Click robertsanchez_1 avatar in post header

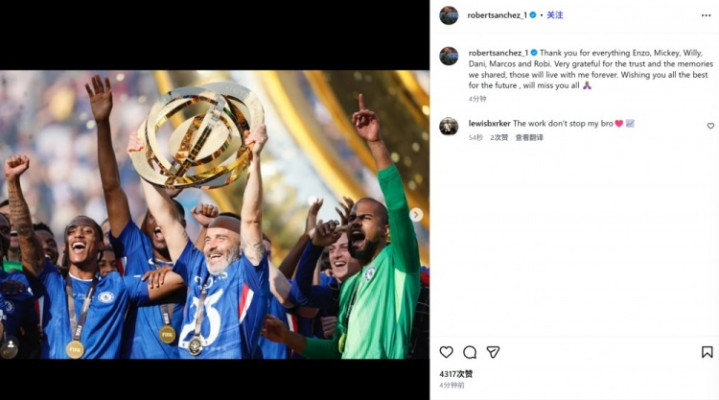pos(449,15)
